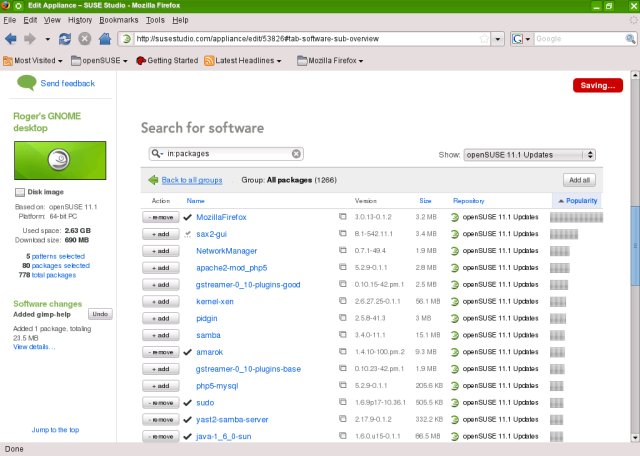Screen dimensions: 640x456
Task: Add the pidgin package
Action: click(x=160, y=318)
